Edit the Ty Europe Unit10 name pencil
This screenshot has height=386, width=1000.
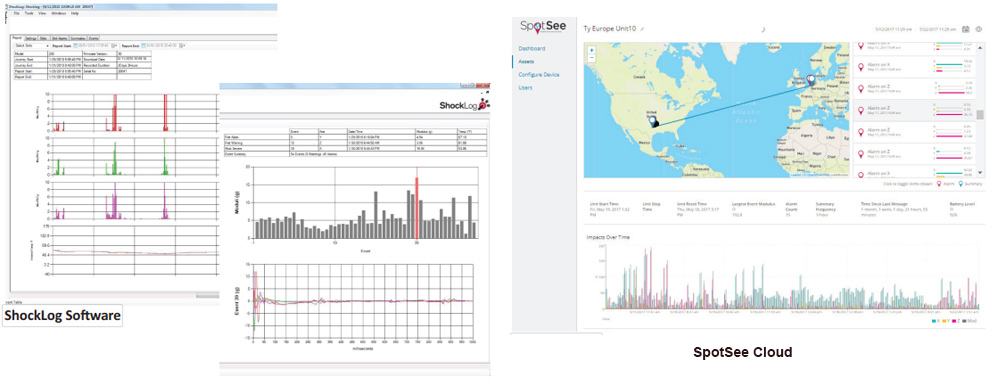pyautogui.click(x=642, y=29)
